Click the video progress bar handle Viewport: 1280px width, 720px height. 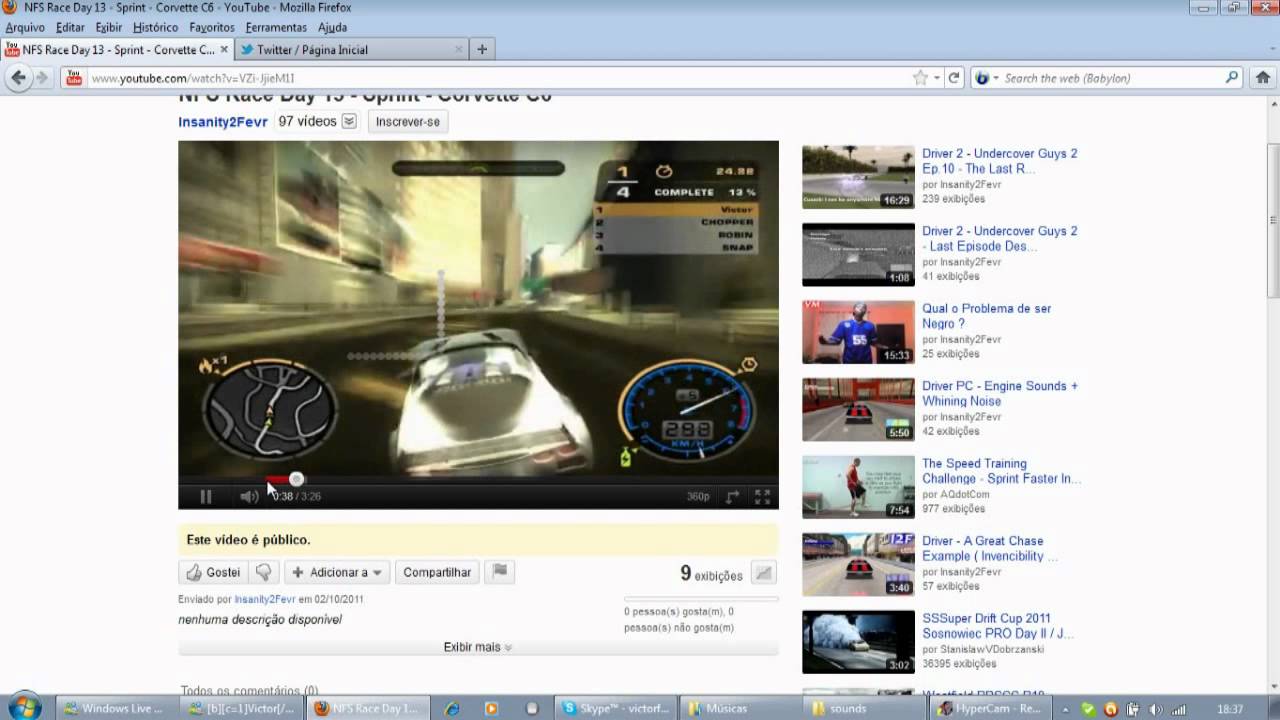click(296, 479)
